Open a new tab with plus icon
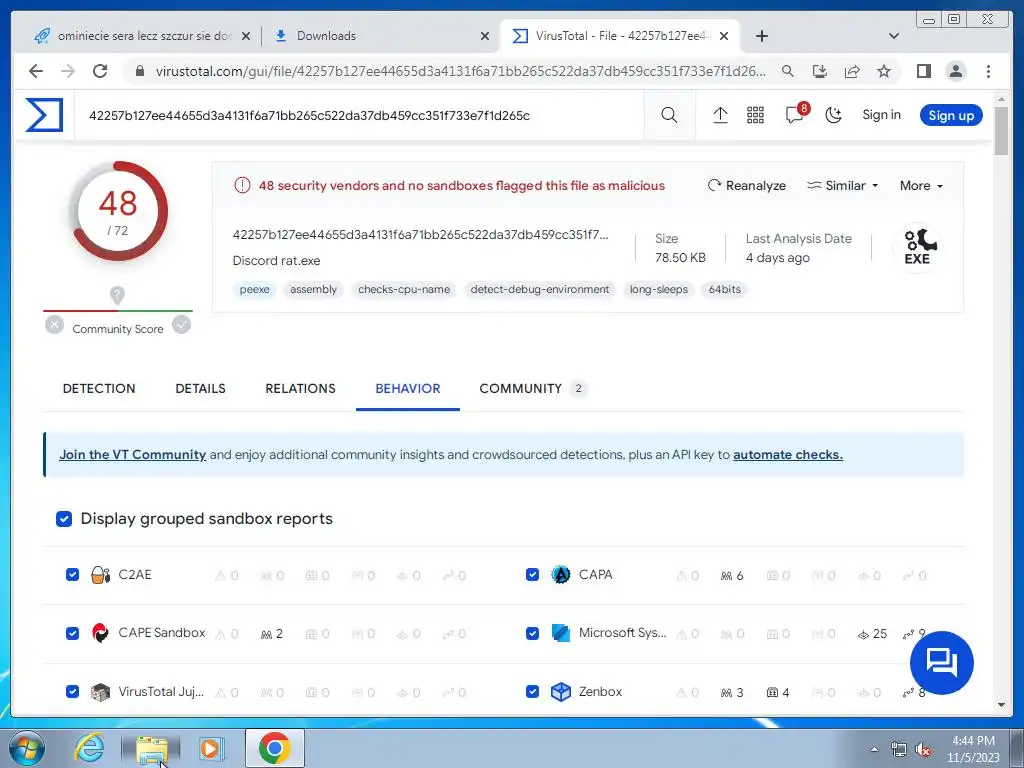Viewport: 1024px width, 768px height. coord(761,36)
